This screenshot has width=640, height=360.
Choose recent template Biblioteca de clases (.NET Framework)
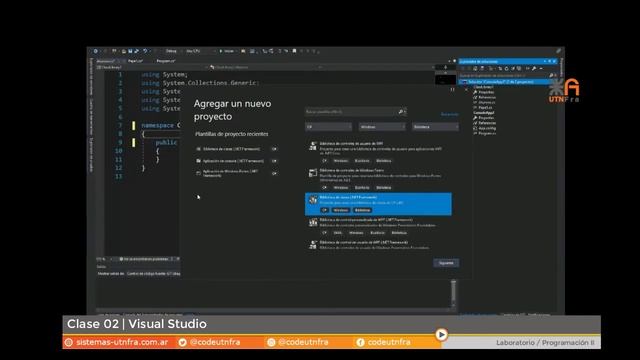[x=236, y=149]
